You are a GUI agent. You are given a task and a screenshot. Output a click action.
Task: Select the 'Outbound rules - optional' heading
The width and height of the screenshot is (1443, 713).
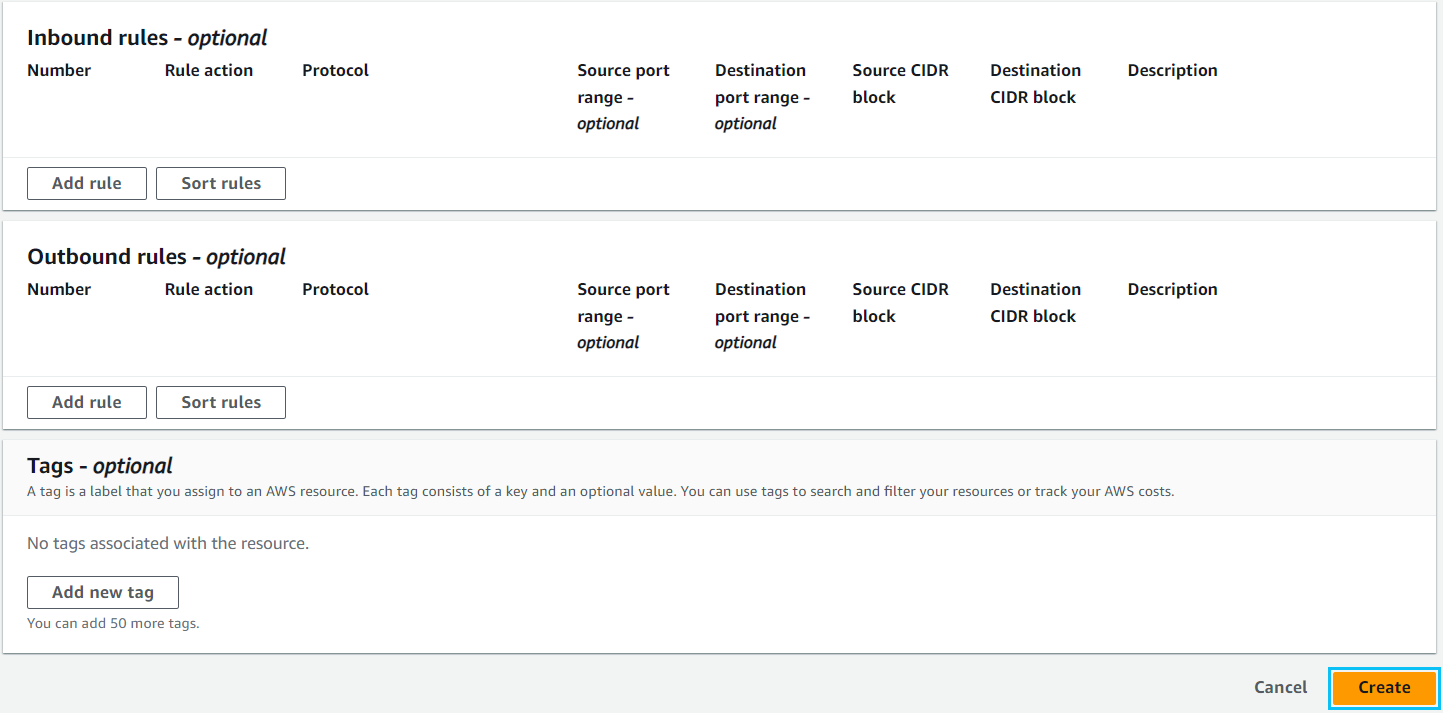coord(156,257)
